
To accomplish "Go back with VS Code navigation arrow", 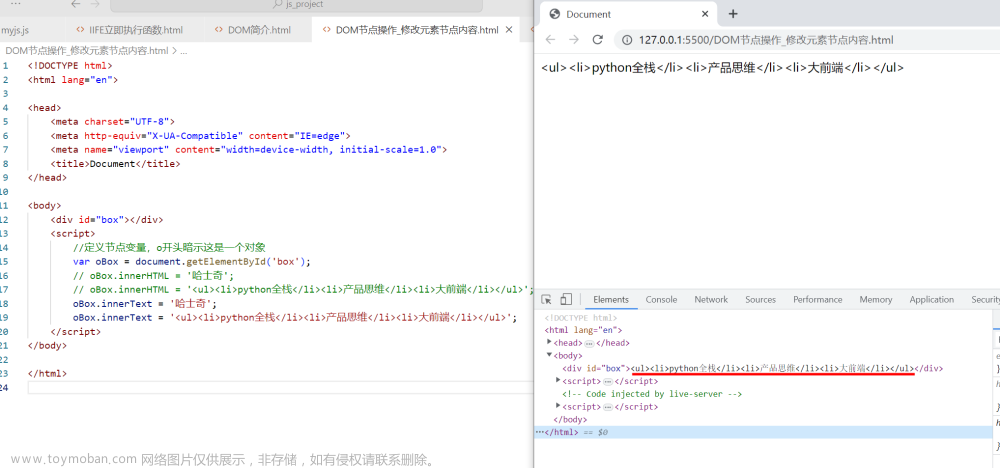I will click(x=76, y=4).
